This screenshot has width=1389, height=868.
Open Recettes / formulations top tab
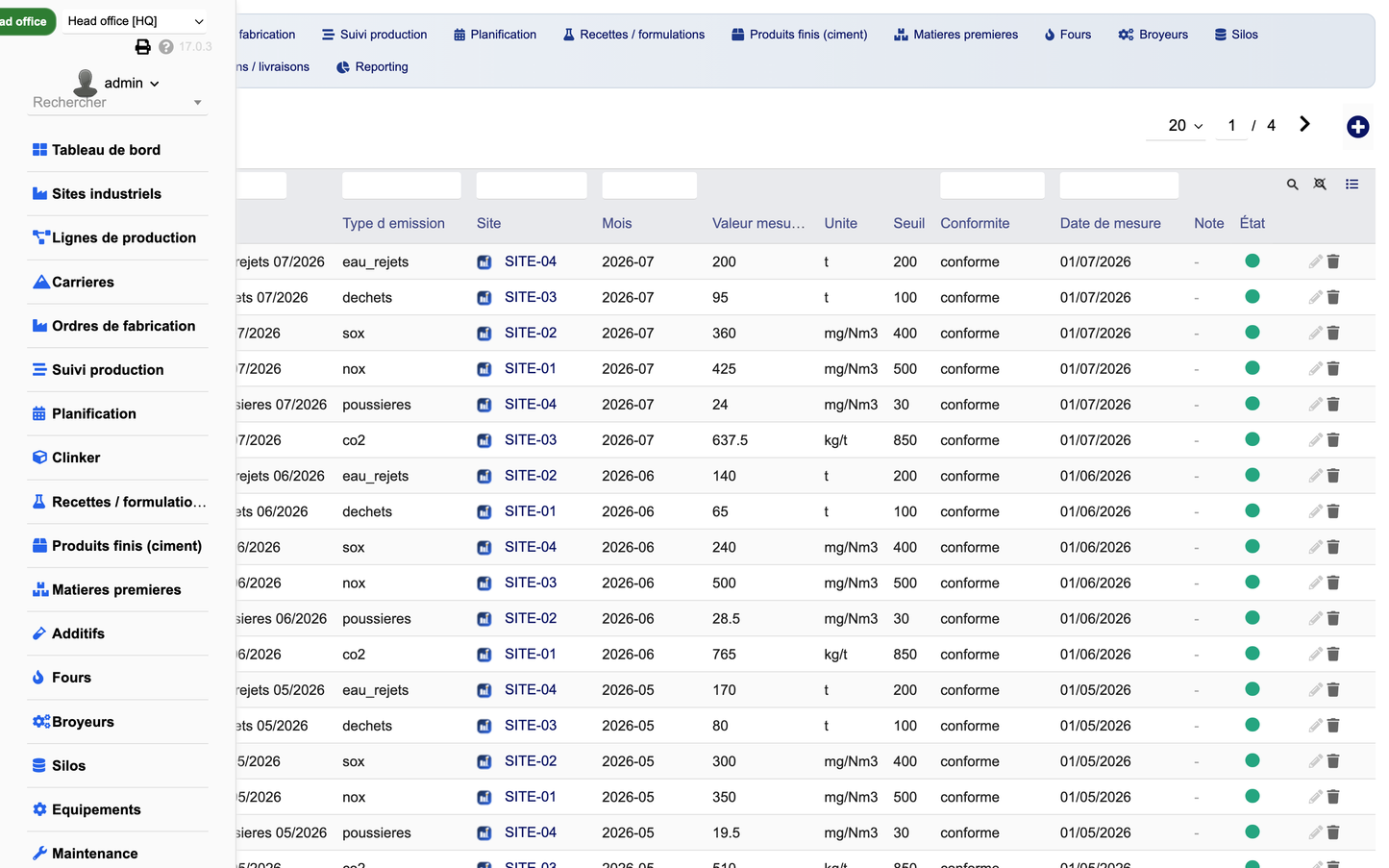633,35
